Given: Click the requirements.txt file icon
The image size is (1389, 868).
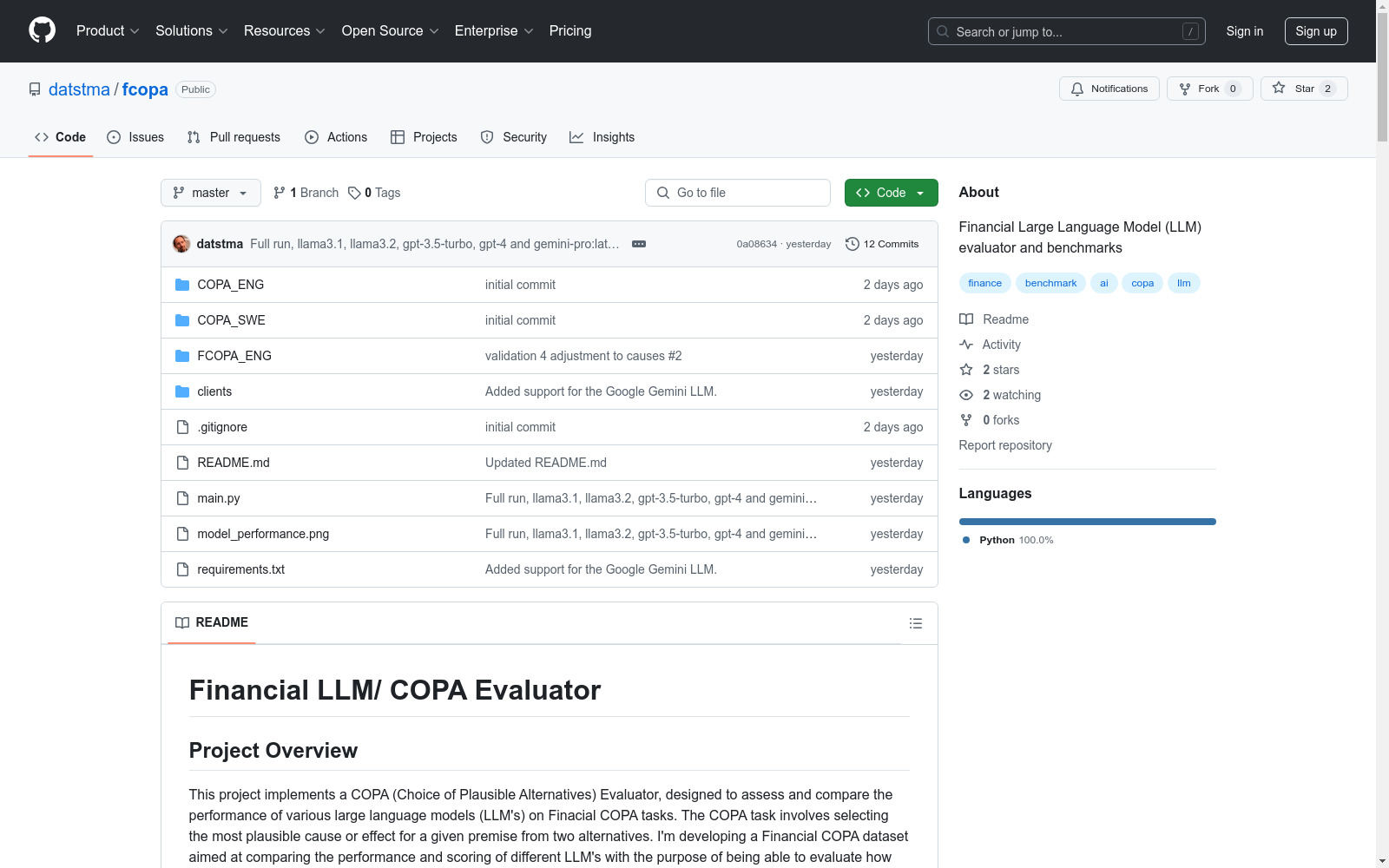Looking at the screenshot, I should [x=182, y=569].
